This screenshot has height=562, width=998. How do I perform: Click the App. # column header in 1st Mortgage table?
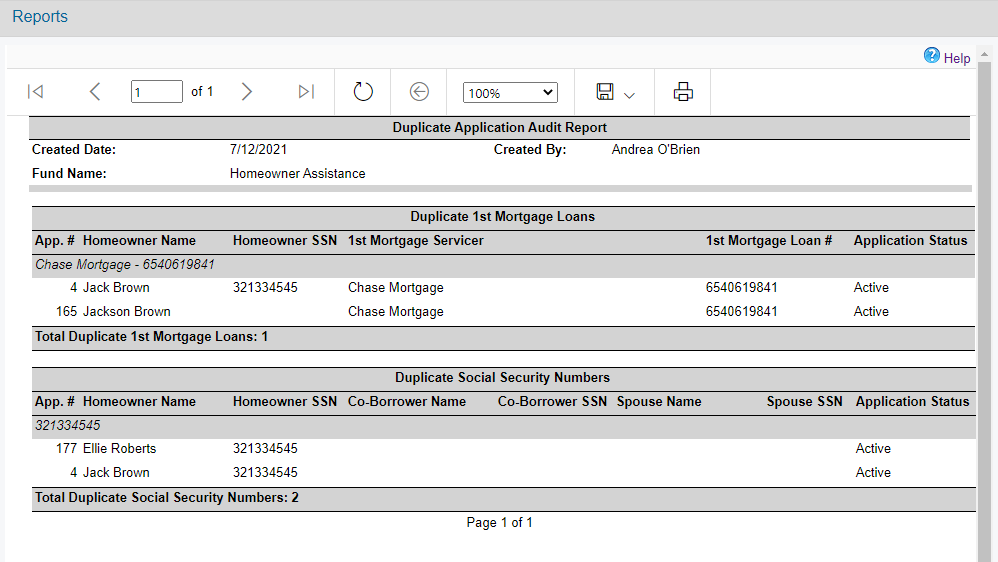click(55, 241)
